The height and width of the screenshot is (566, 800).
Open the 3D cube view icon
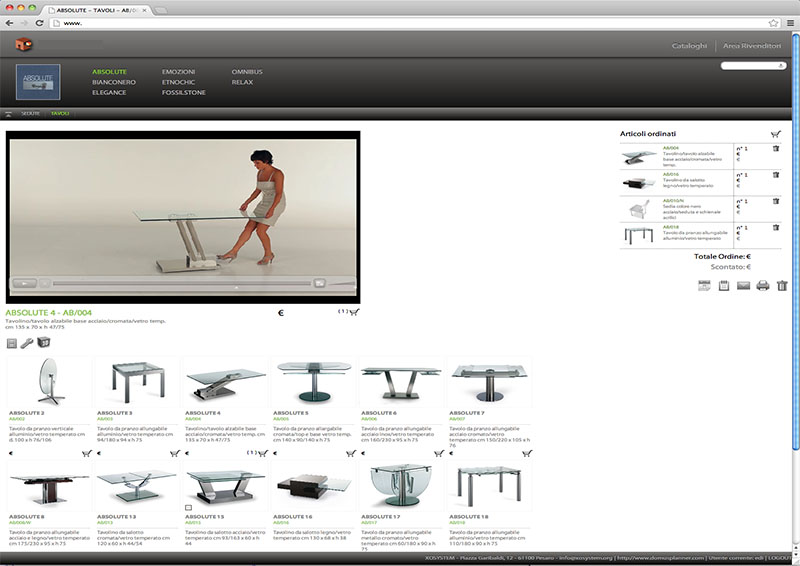(x=43, y=342)
